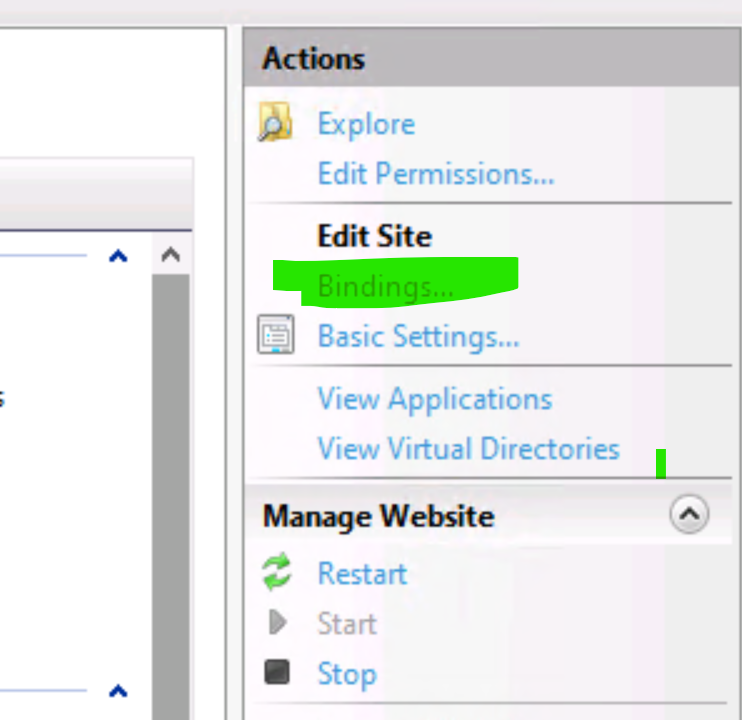This screenshot has height=720, width=742.
Task: Click the scrollbar up arrow
Action: tap(171, 255)
